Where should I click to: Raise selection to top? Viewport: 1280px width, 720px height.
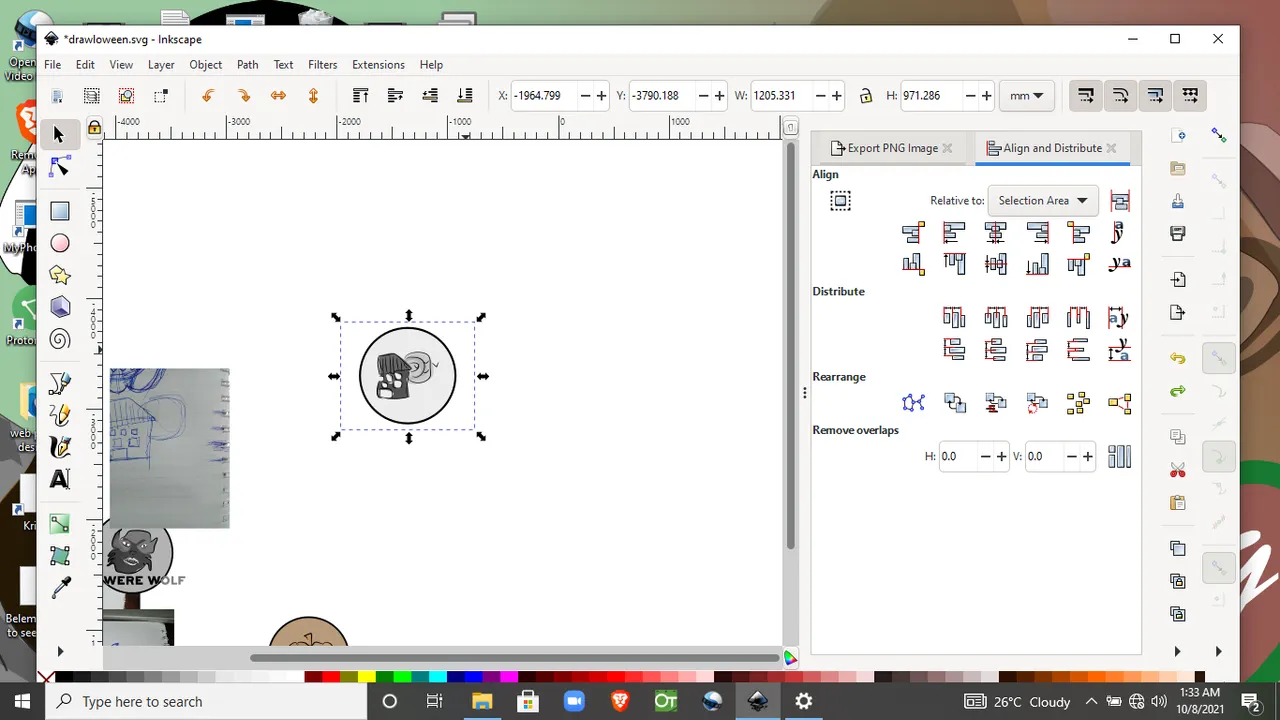click(361, 96)
